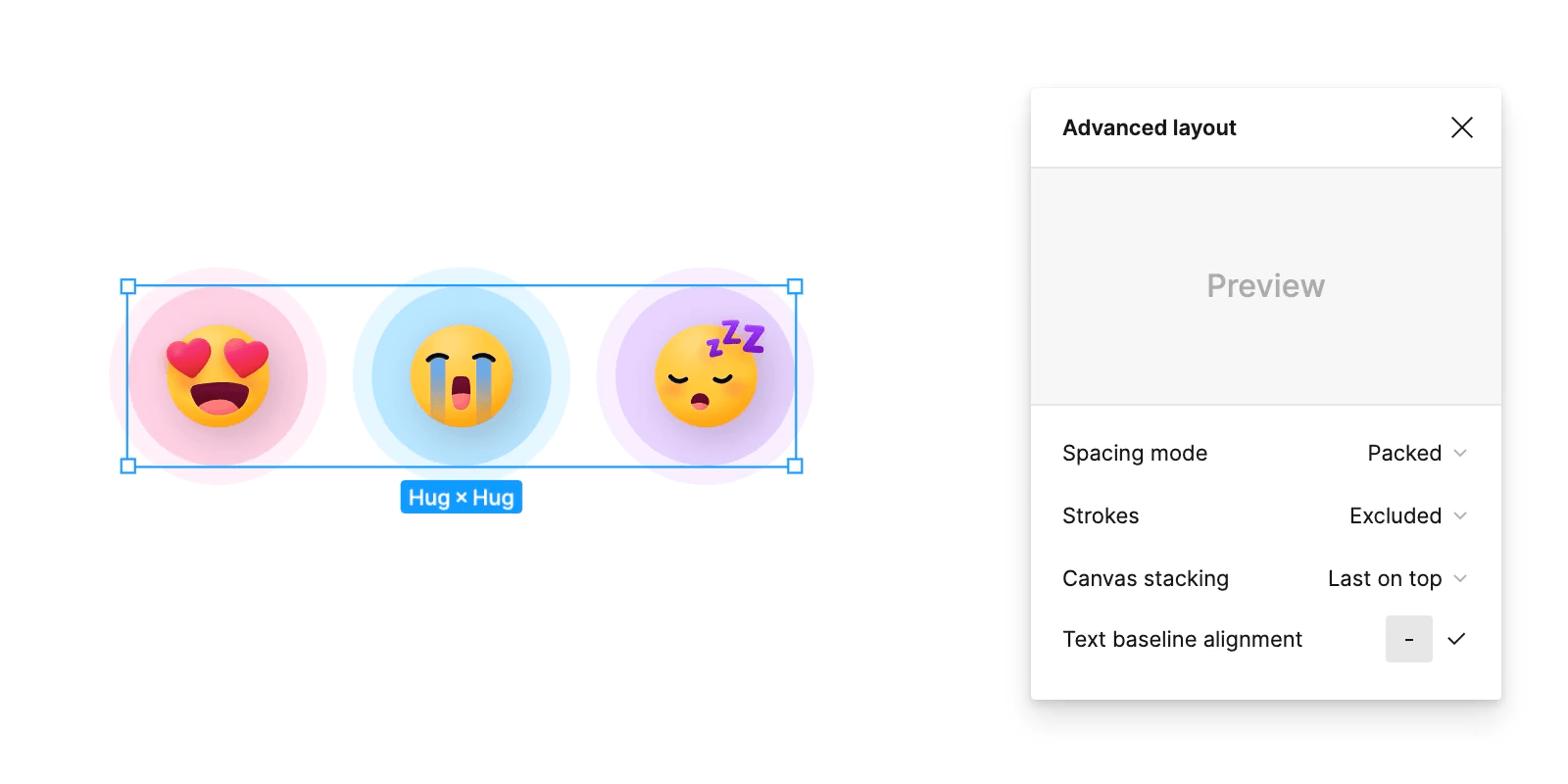Select the crying emoji icon
This screenshot has height=784, width=1568.
pyautogui.click(x=462, y=376)
